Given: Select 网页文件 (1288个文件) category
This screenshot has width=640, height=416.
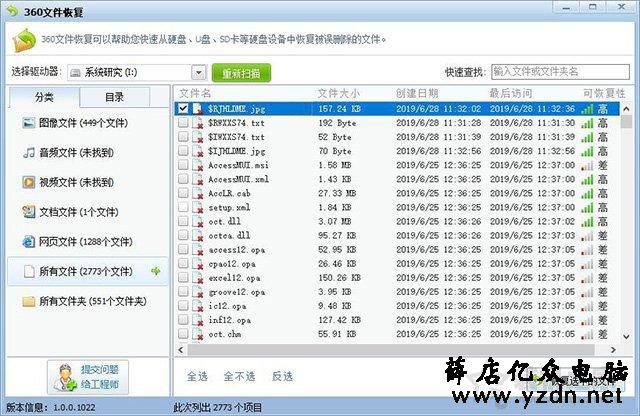Looking at the screenshot, I should click(86, 242).
